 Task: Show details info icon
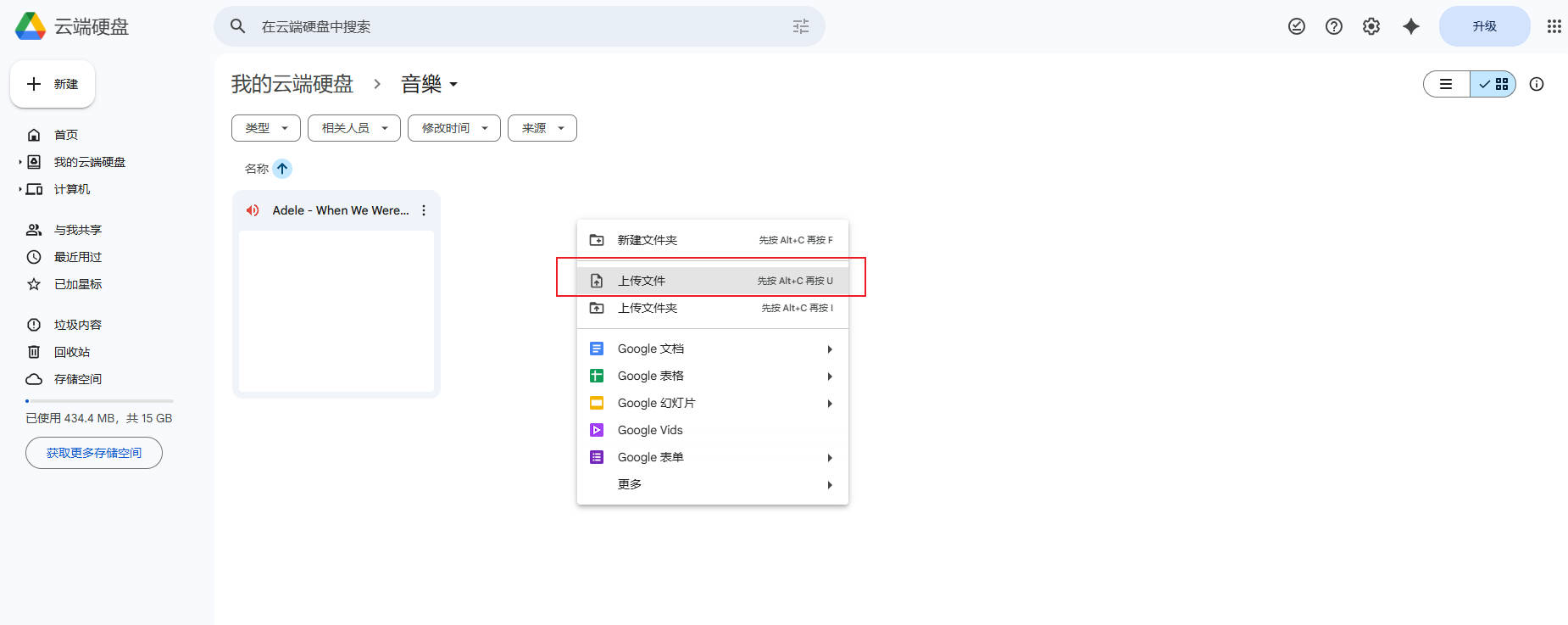pos(1537,84)
